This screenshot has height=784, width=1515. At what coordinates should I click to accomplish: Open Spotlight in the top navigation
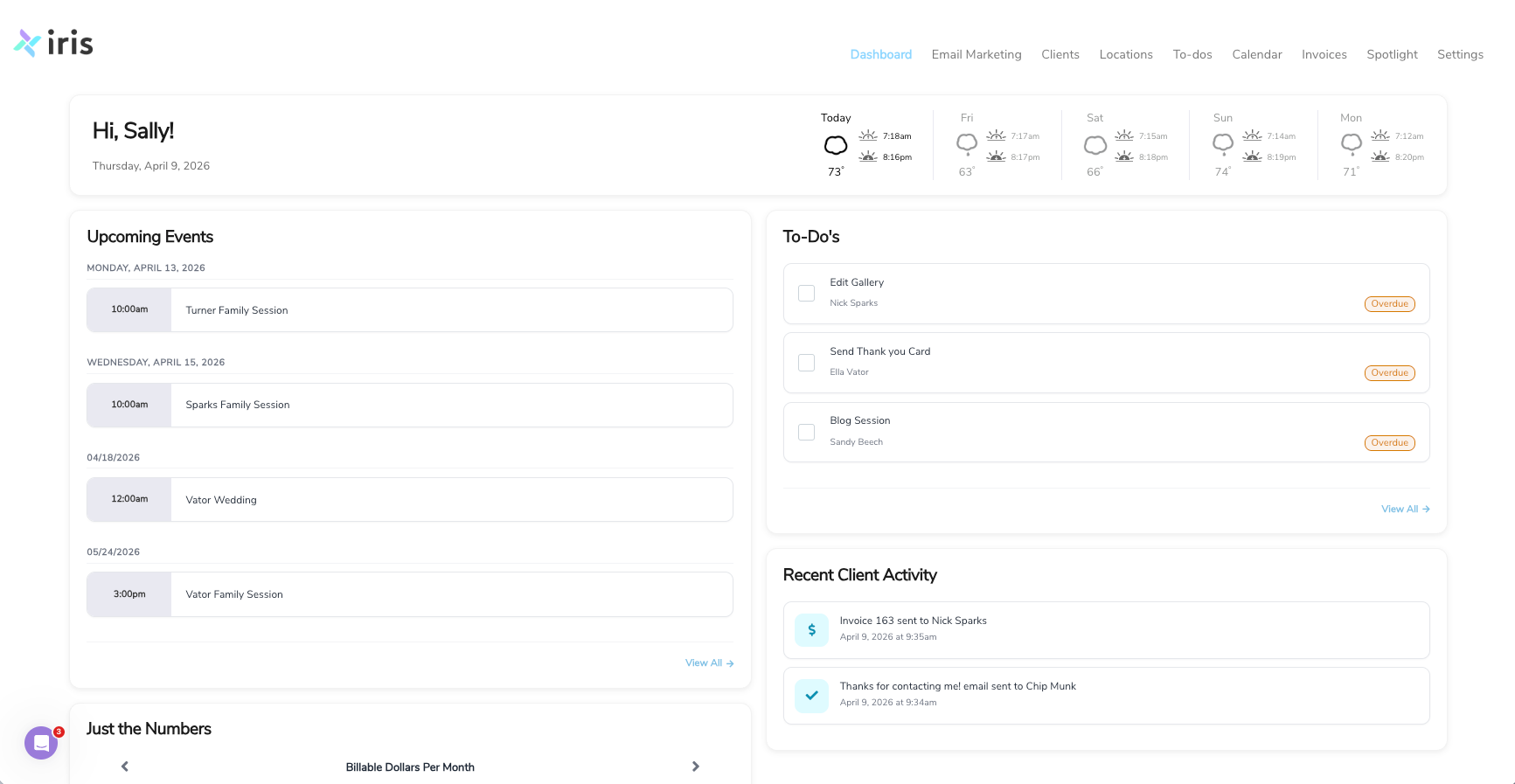[1393, 54]
